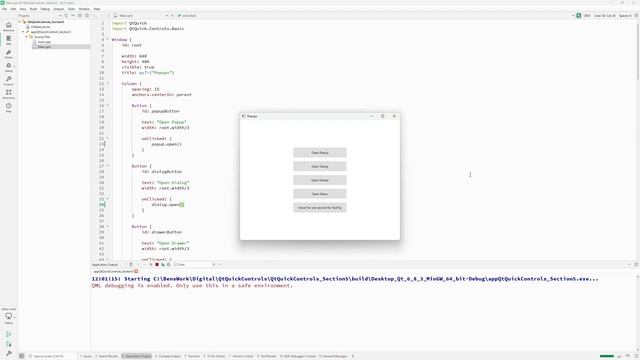Open the Analyze menu
This screenshot has height=360, width=640.
tap(58, 9)
